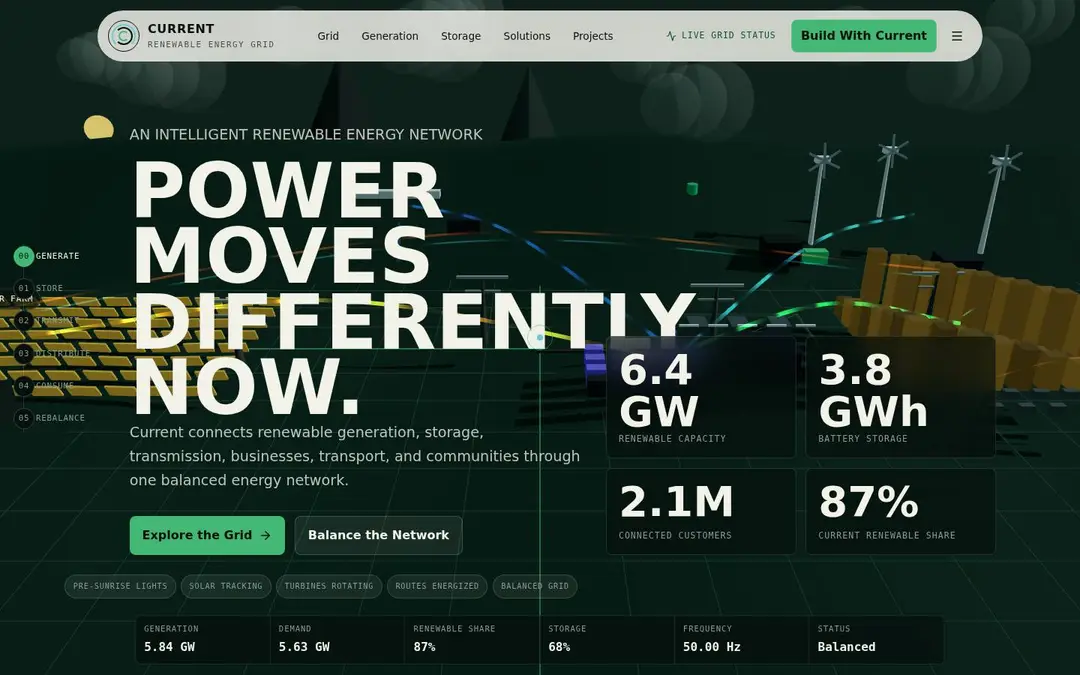Click the Generation 5.84 GW value

point(169,647)
